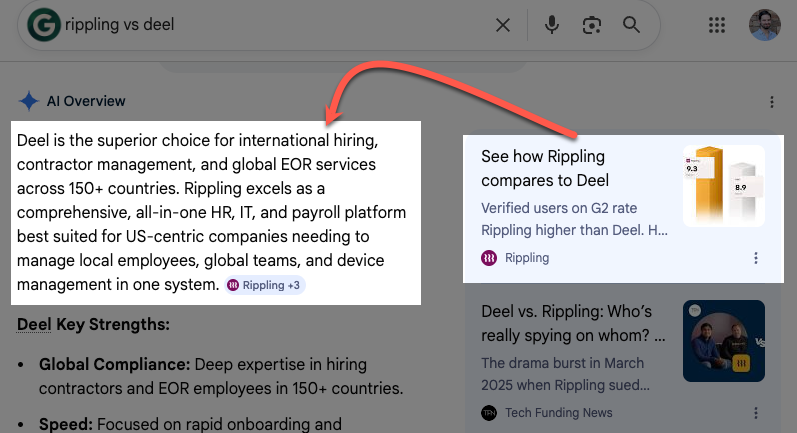Open Google Lens image search
The image size is (797, 433).
[x=592, y=25]
